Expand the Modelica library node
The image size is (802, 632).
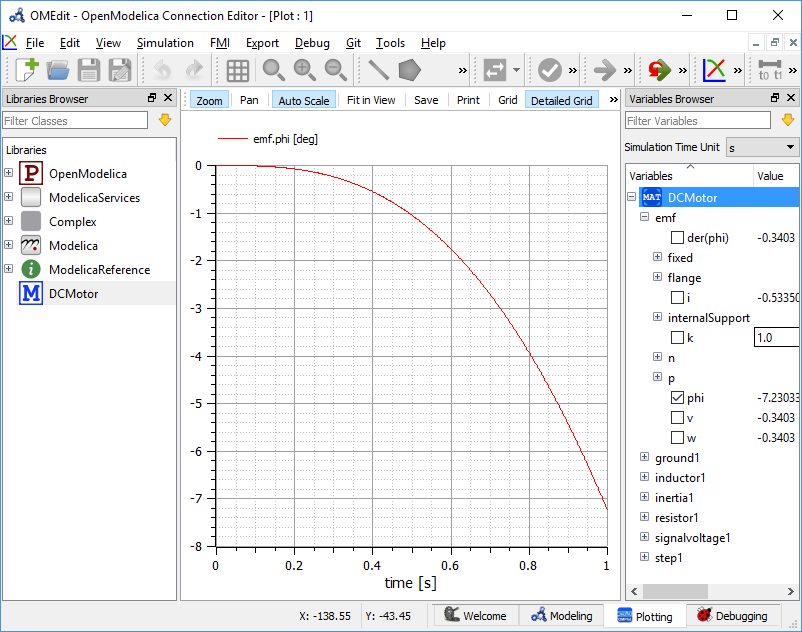point(9,246)
